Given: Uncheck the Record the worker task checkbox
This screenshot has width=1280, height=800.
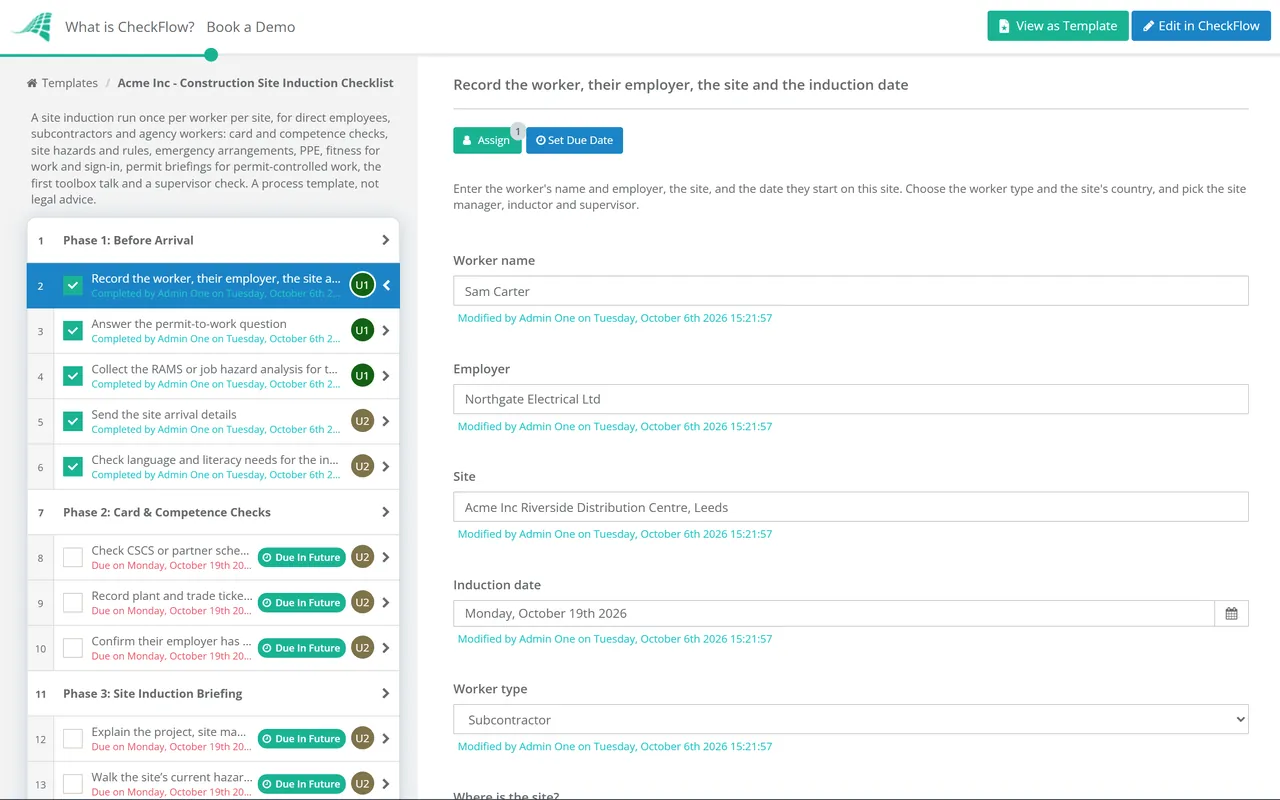Looking at the screenshot, I should point(73,285).
